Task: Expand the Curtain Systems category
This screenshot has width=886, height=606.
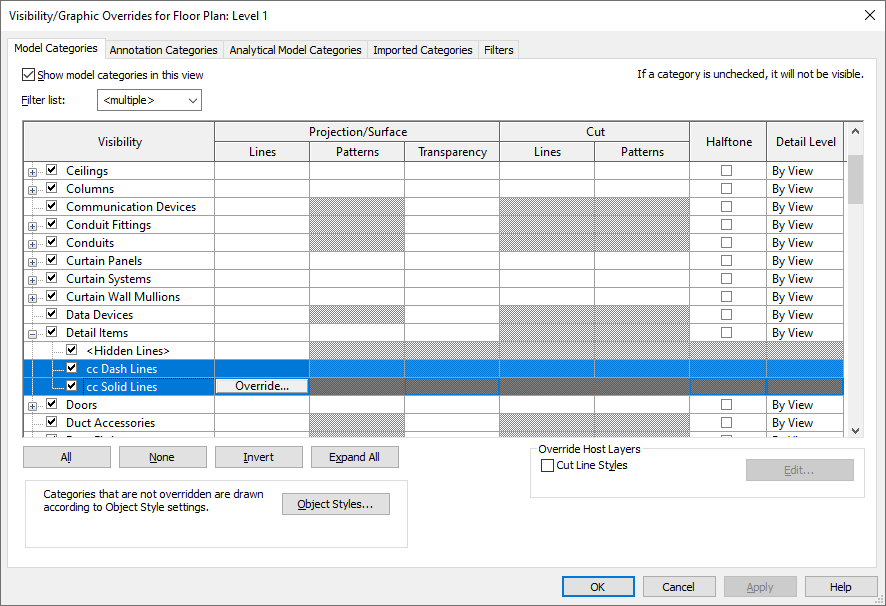Action: (x=32, y=280)
